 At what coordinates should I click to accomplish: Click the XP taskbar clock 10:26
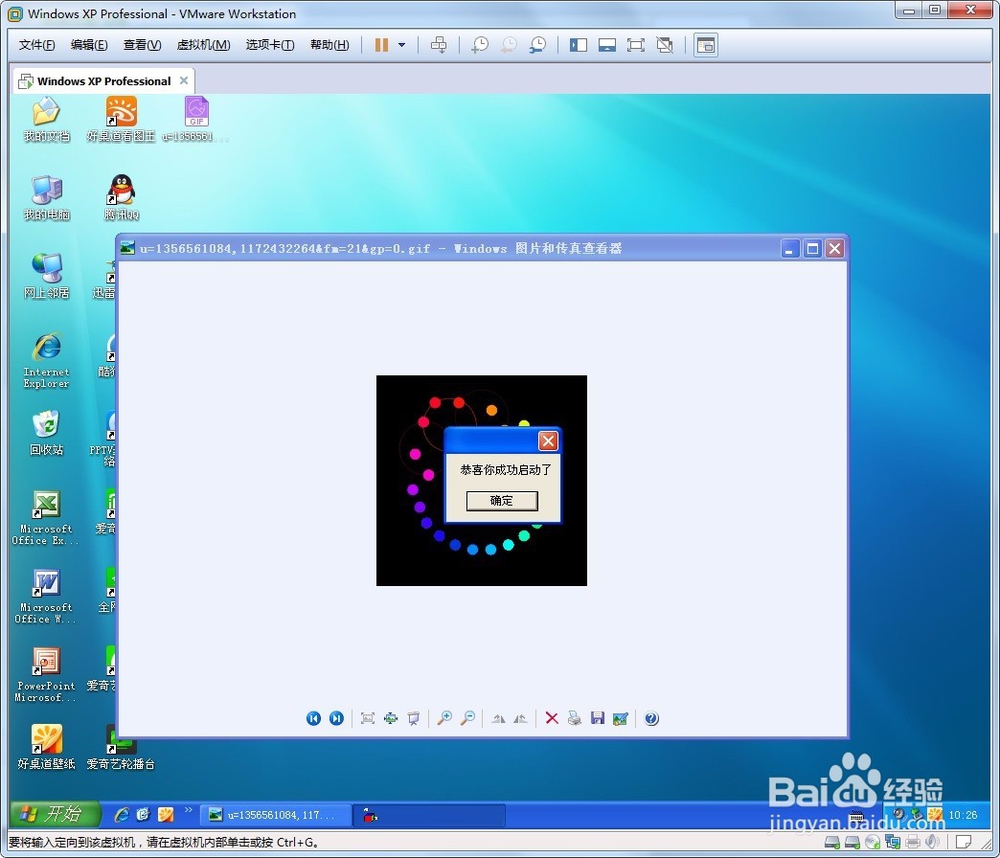click(962, 815)
